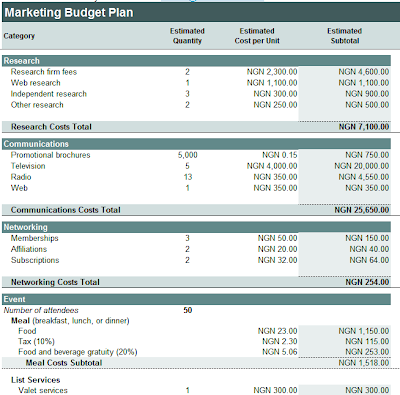Select Valet services label cell
Screen dimensions: 400x395
click(x=43, y=390)
